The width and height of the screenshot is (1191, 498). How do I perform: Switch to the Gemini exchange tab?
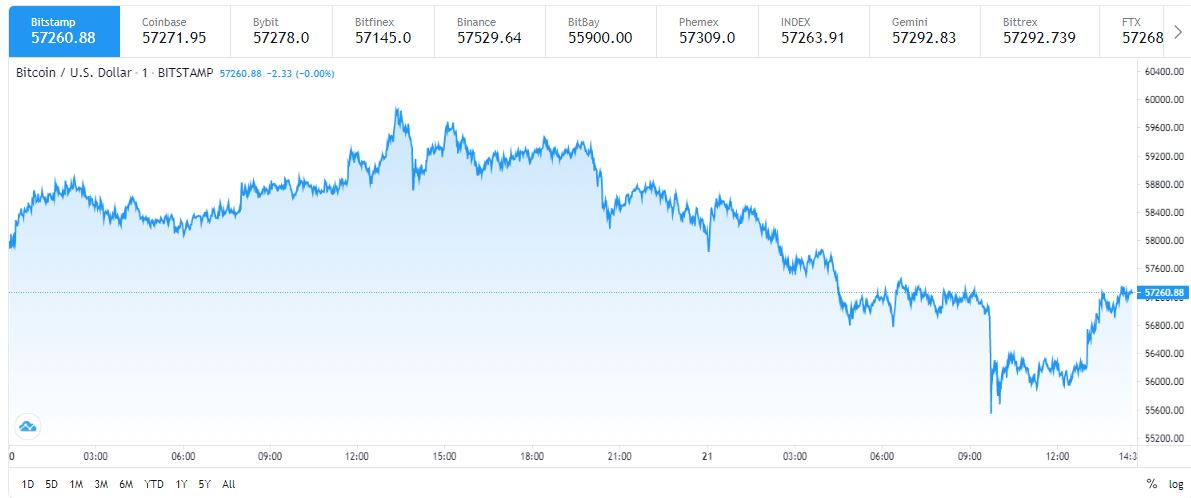point(924,31)
